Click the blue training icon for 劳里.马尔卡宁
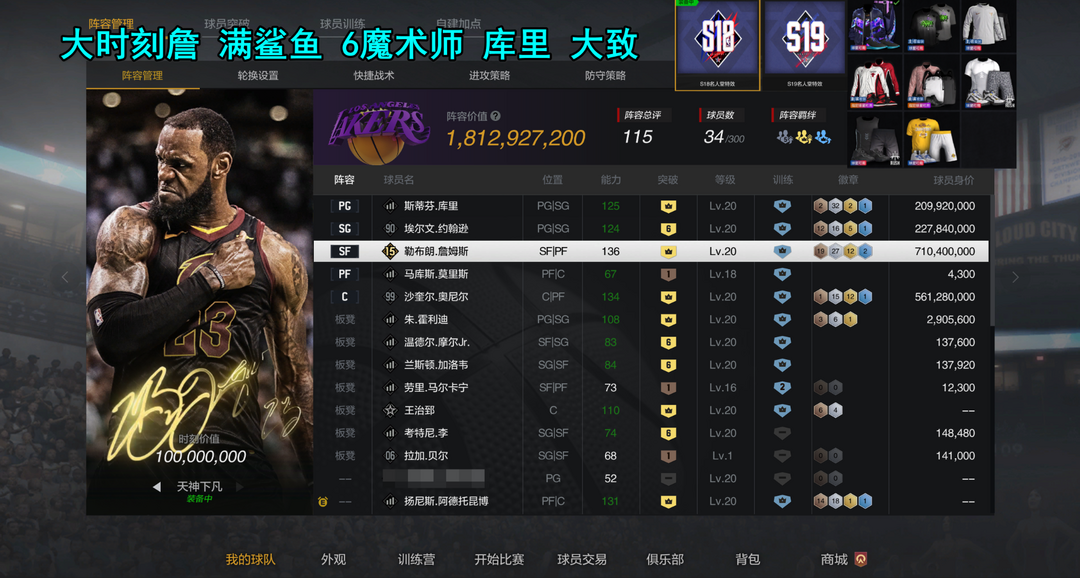Image resolution: width=1080 pixels, height=578 pixels. coord(782,388)
